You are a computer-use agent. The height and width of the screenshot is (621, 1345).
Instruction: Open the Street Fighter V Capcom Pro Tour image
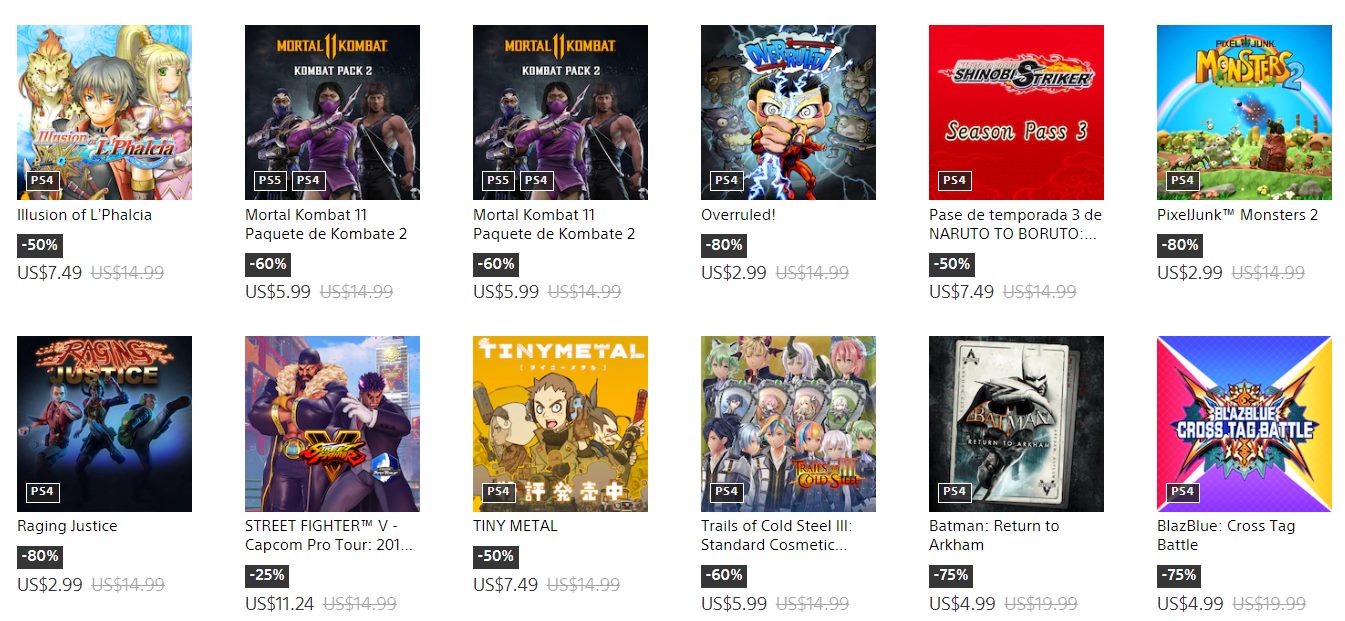pos(332,424)
